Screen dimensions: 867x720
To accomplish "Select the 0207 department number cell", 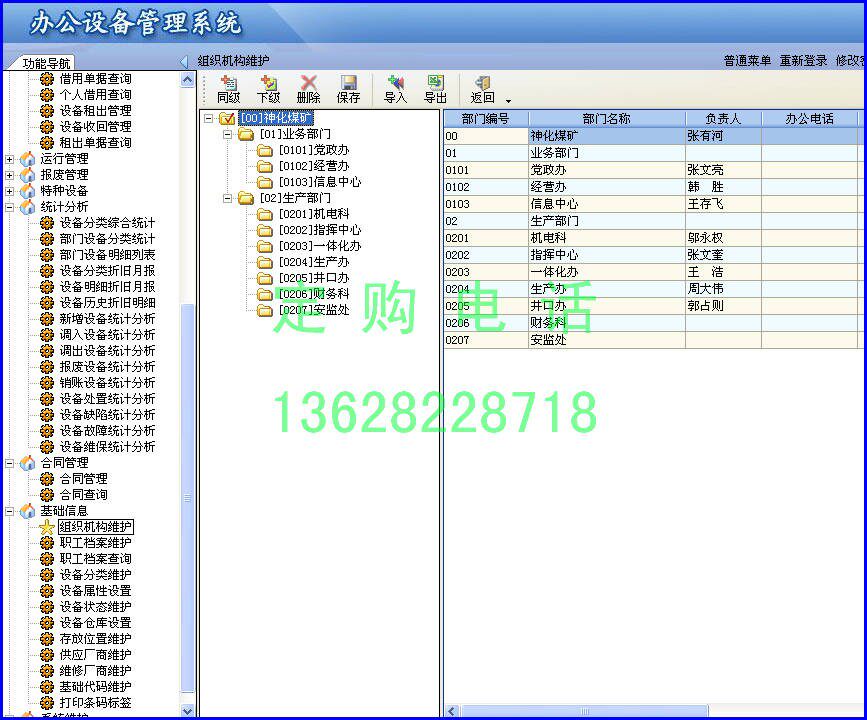I will pos(486,341).
